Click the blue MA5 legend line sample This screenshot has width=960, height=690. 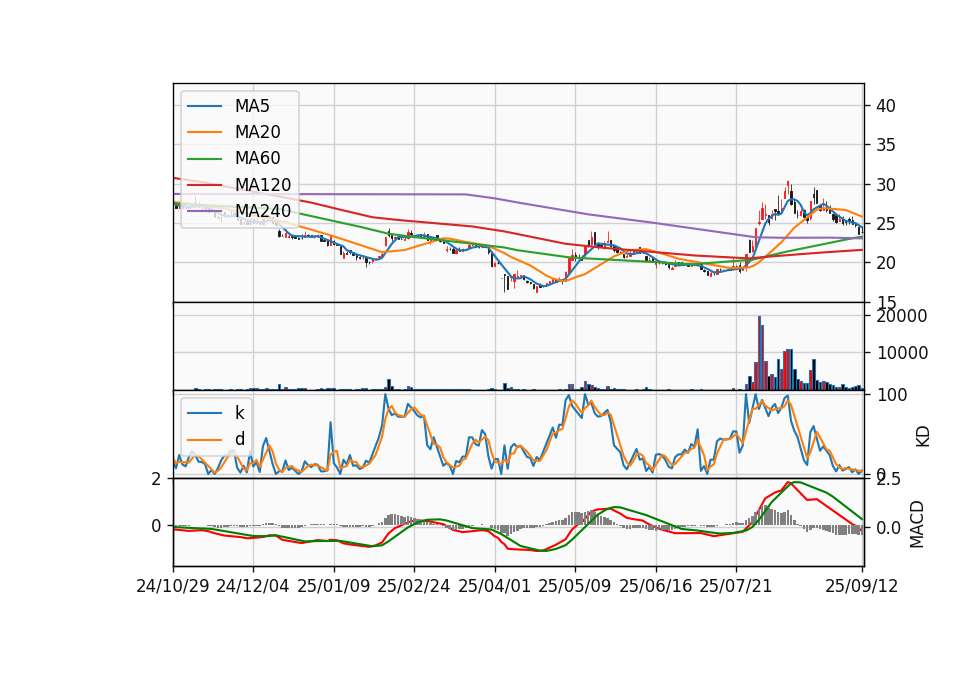(x=204, y=106)
